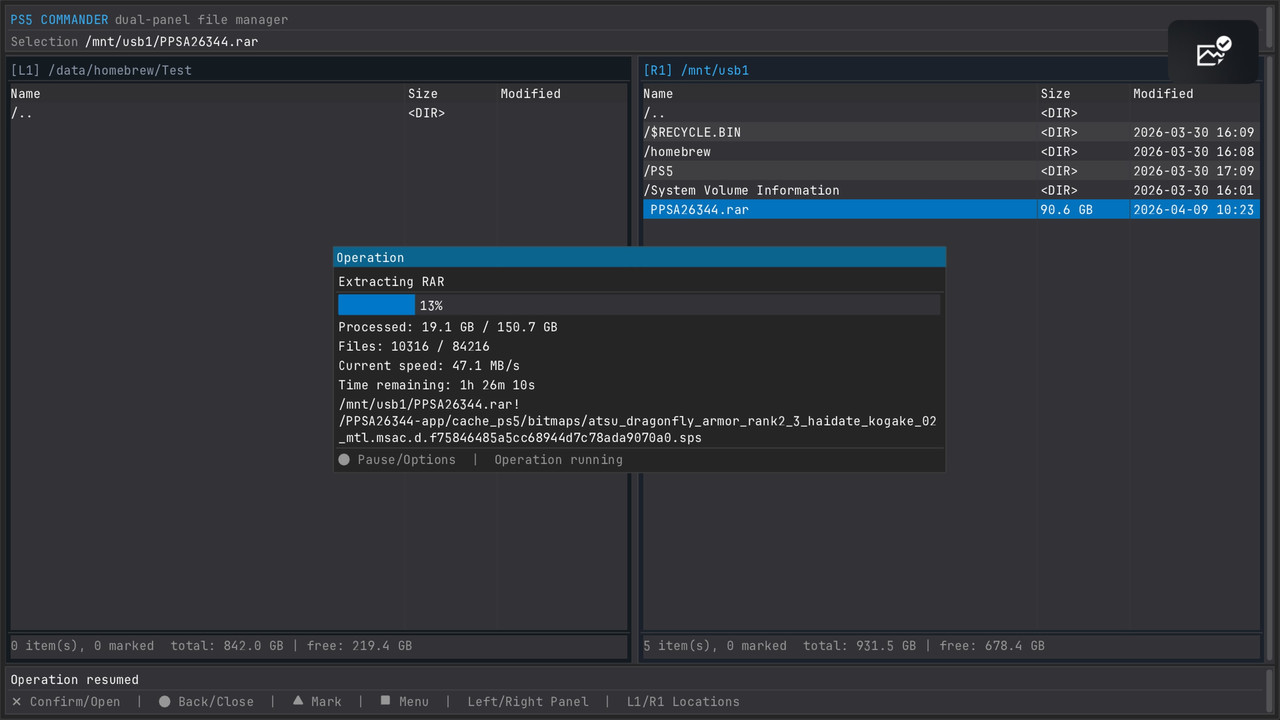Click the extracting file path text in the dialog
Screen dimensions: 1280x720
638,421
